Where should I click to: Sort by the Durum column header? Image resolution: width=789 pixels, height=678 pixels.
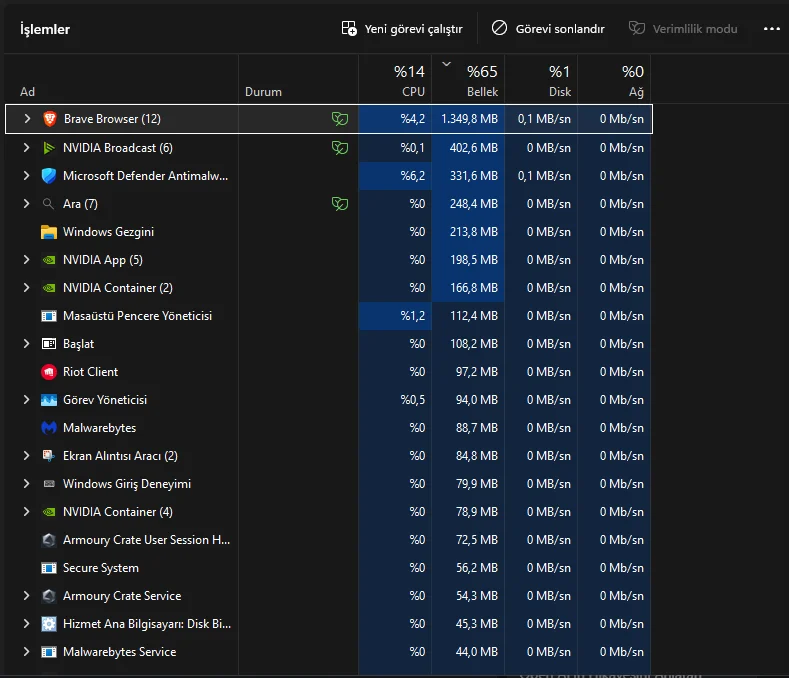click(x=298, y=79)
